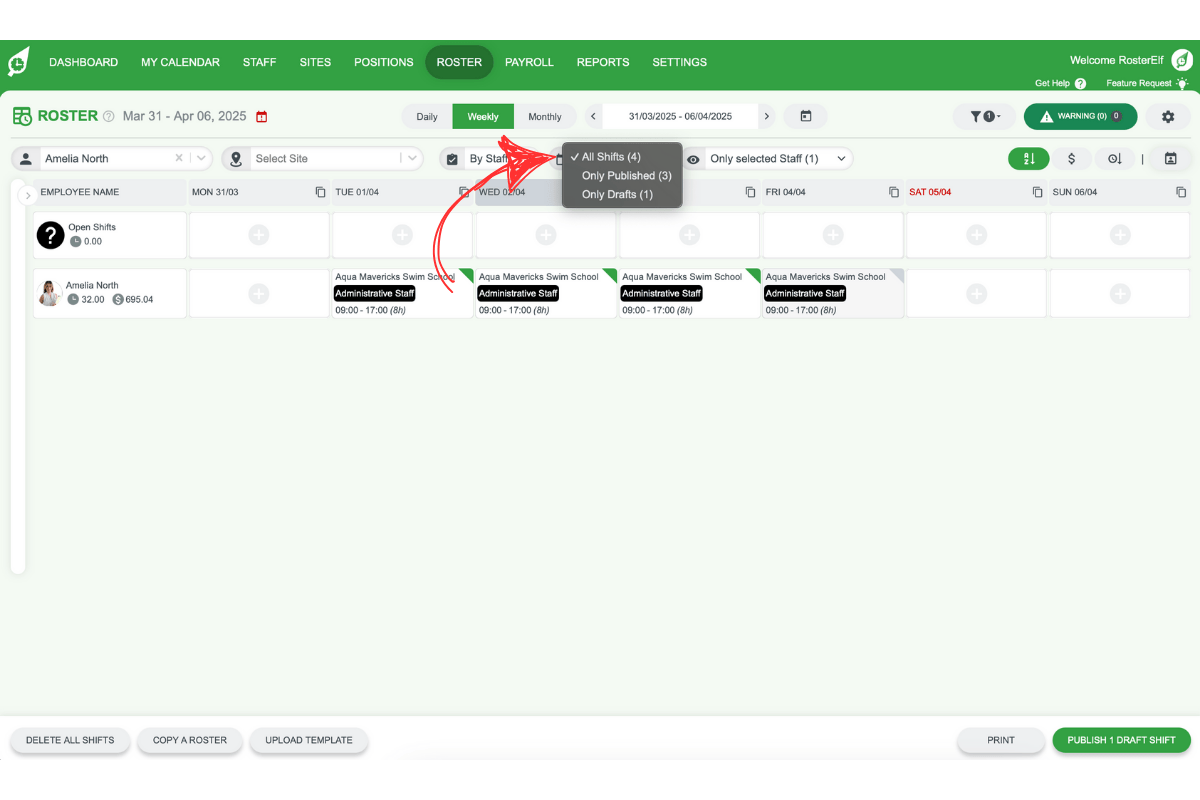Select the green A-Z sort icon
The image size is (1200, 800).
pos(1029,158)
